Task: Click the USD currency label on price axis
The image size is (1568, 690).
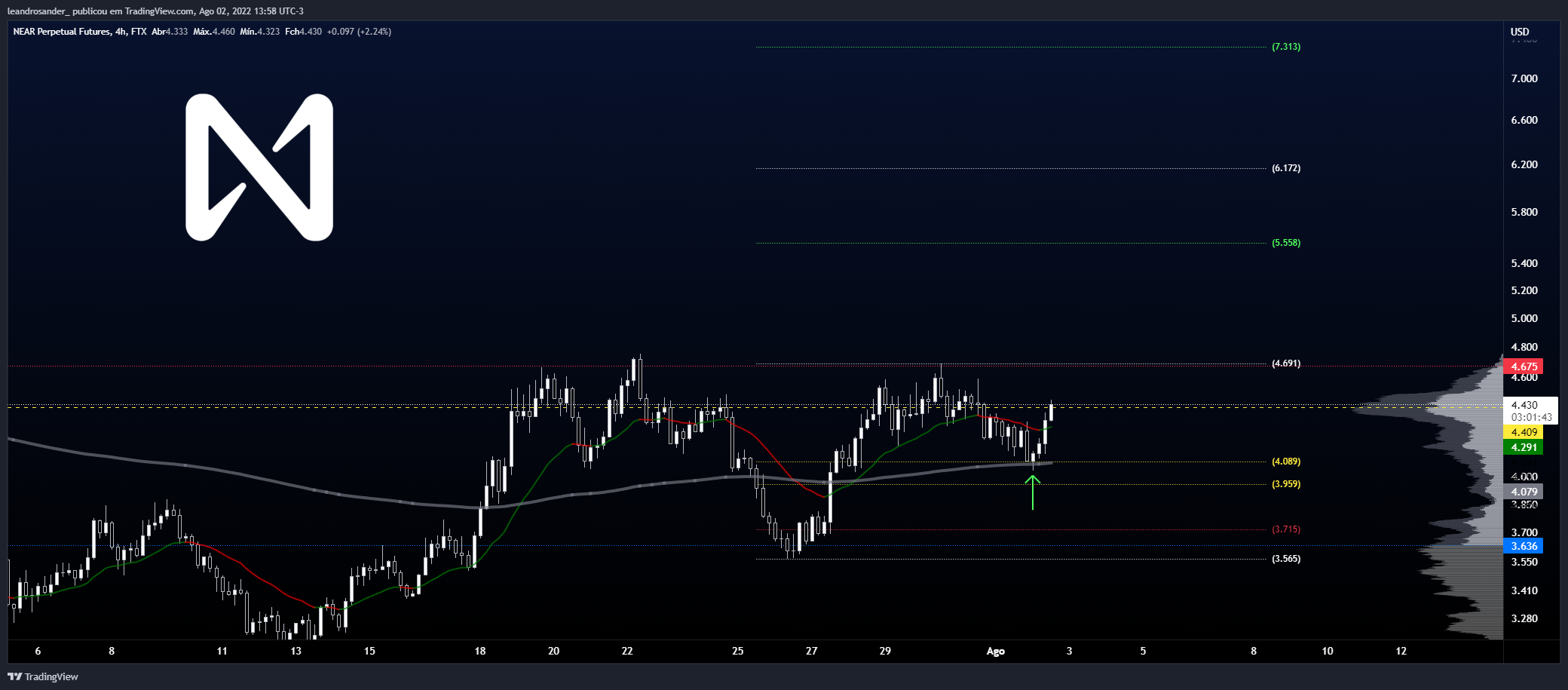Action: [x=1520, y=32]
